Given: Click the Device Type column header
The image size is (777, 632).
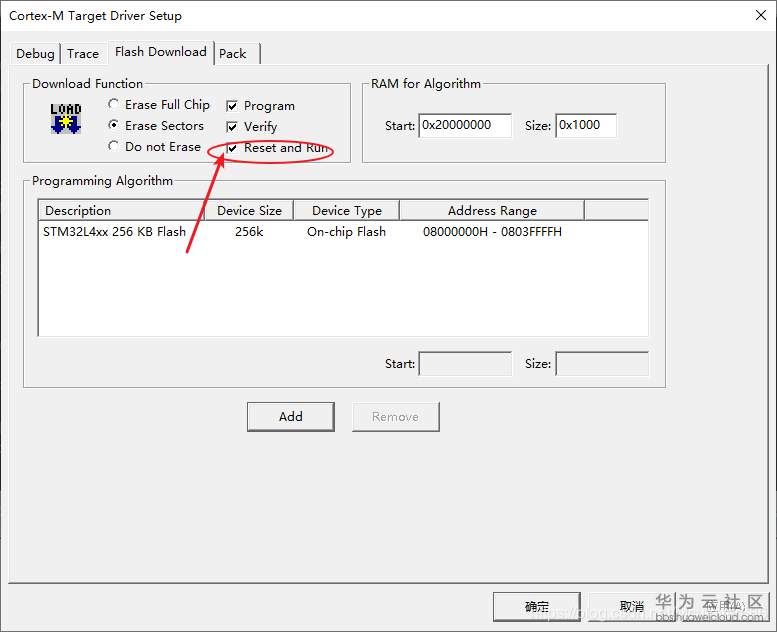Looking at the screenshot, I should 346,211.
